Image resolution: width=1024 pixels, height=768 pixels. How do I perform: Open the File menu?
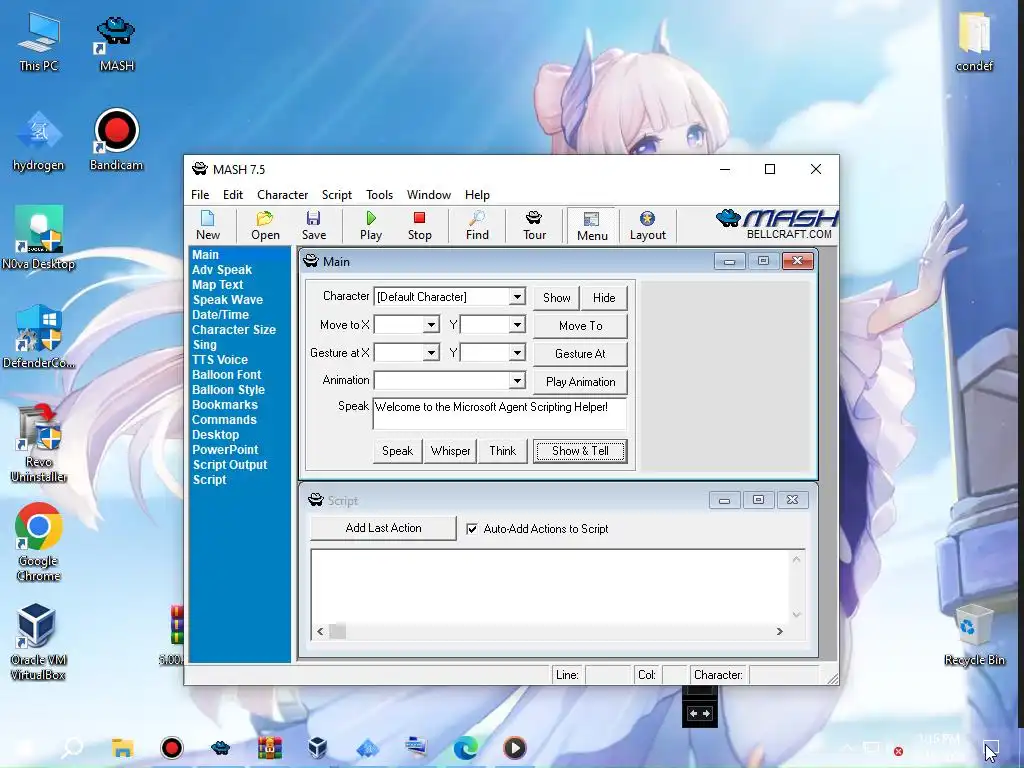(200, 195)
